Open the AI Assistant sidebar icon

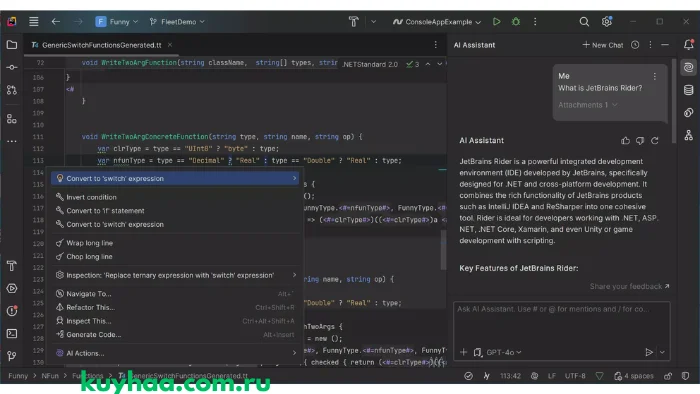coord(688,67)
